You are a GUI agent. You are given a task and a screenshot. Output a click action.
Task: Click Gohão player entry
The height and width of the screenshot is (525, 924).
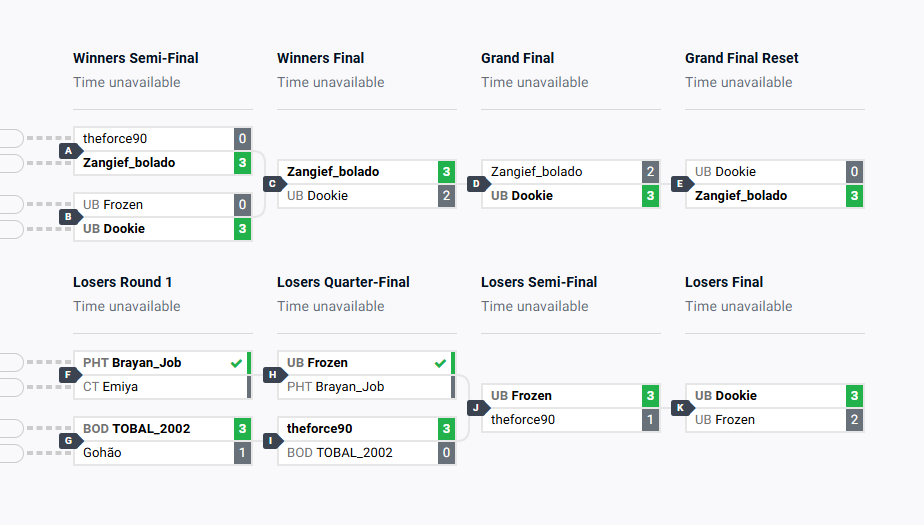(104, 453)
